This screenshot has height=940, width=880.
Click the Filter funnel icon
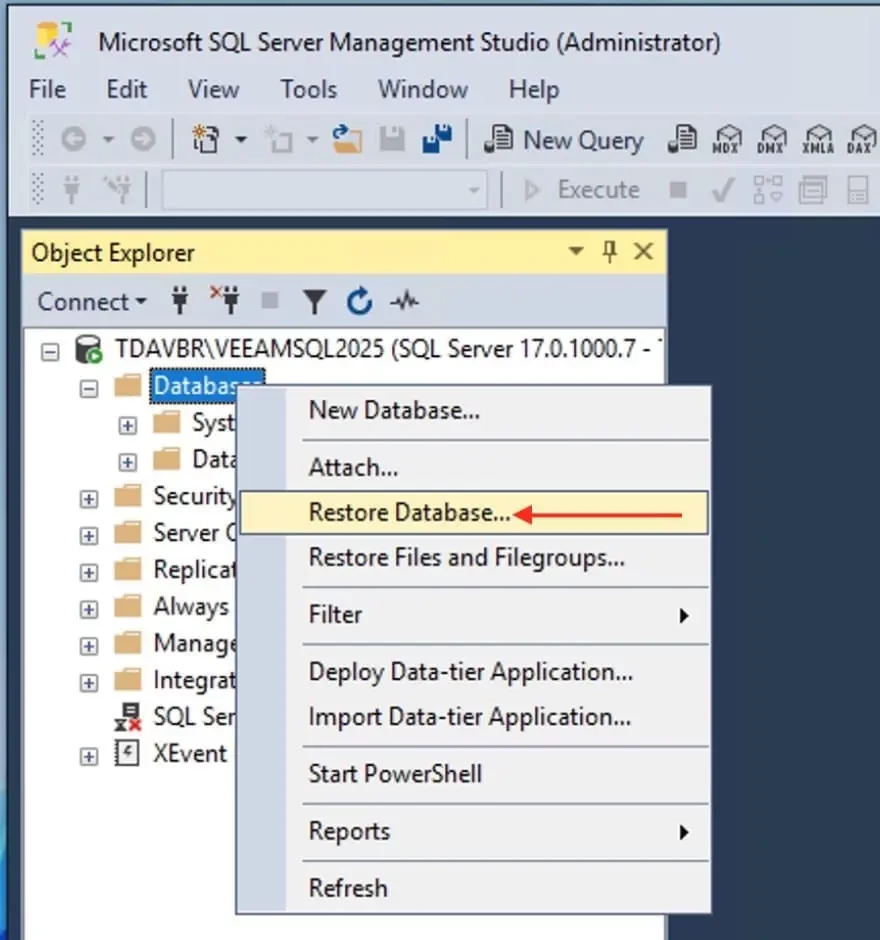[314, 302]
